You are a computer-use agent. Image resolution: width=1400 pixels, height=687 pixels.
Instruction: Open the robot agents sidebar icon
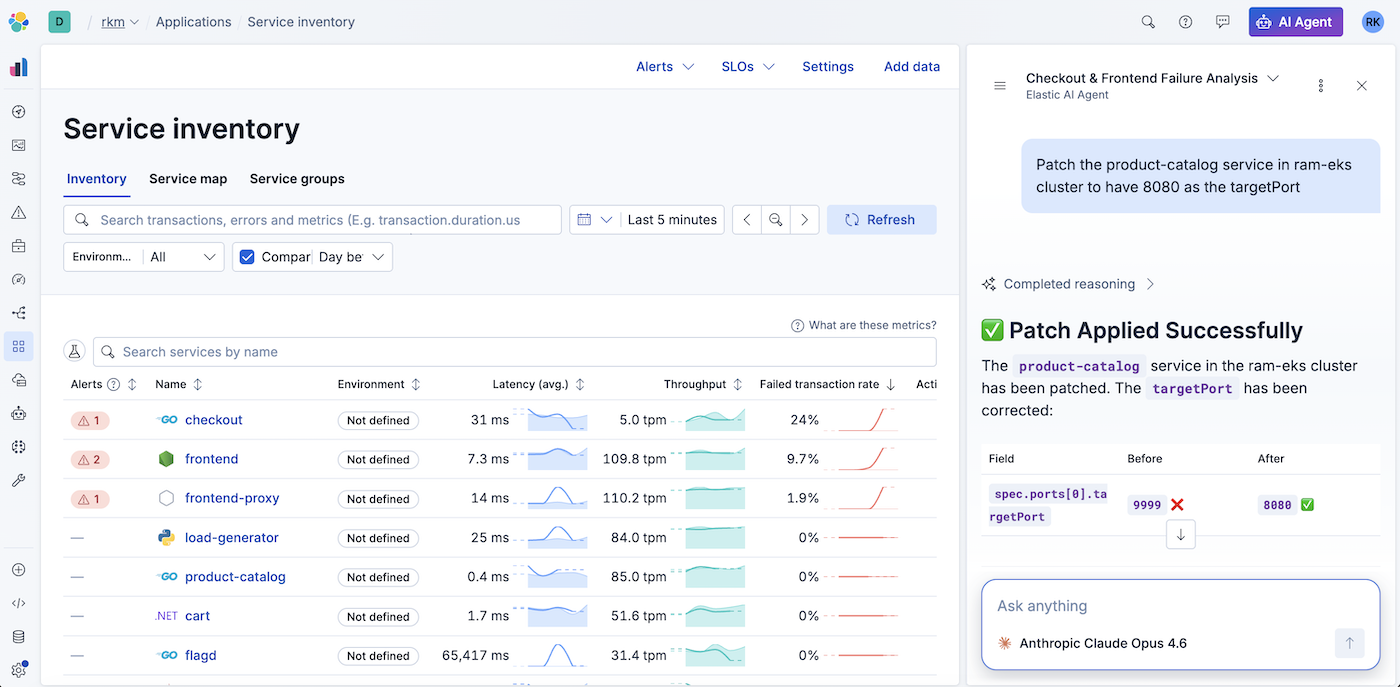point(18,413)
